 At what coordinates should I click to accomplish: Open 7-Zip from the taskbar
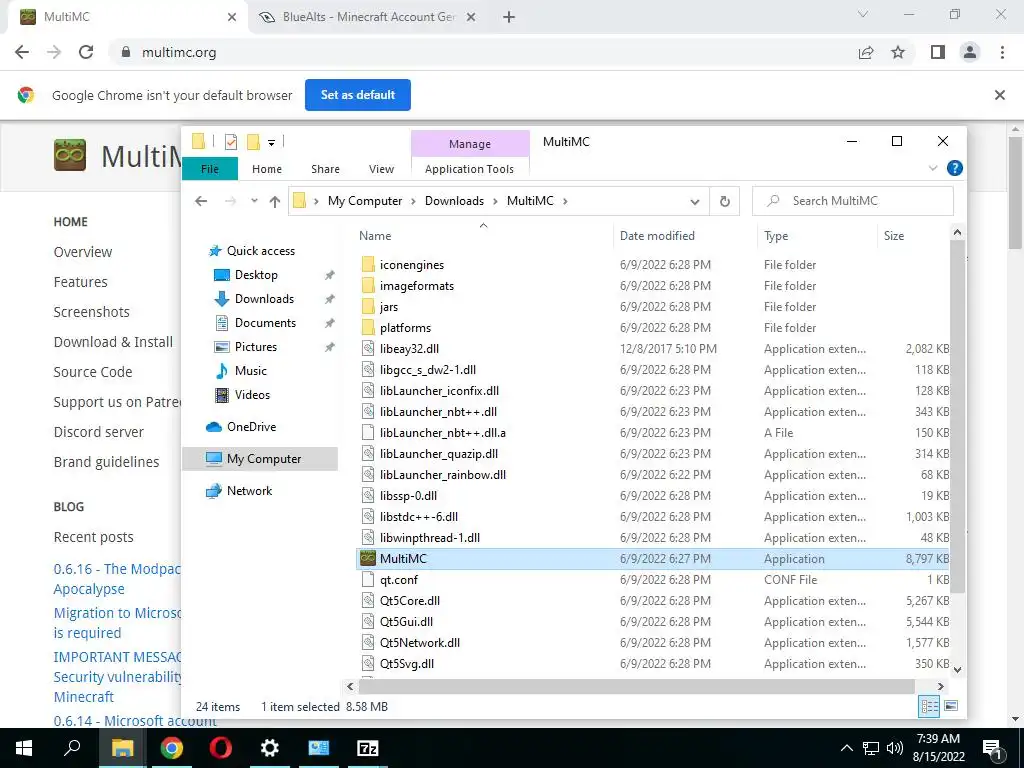coord(368,748)
